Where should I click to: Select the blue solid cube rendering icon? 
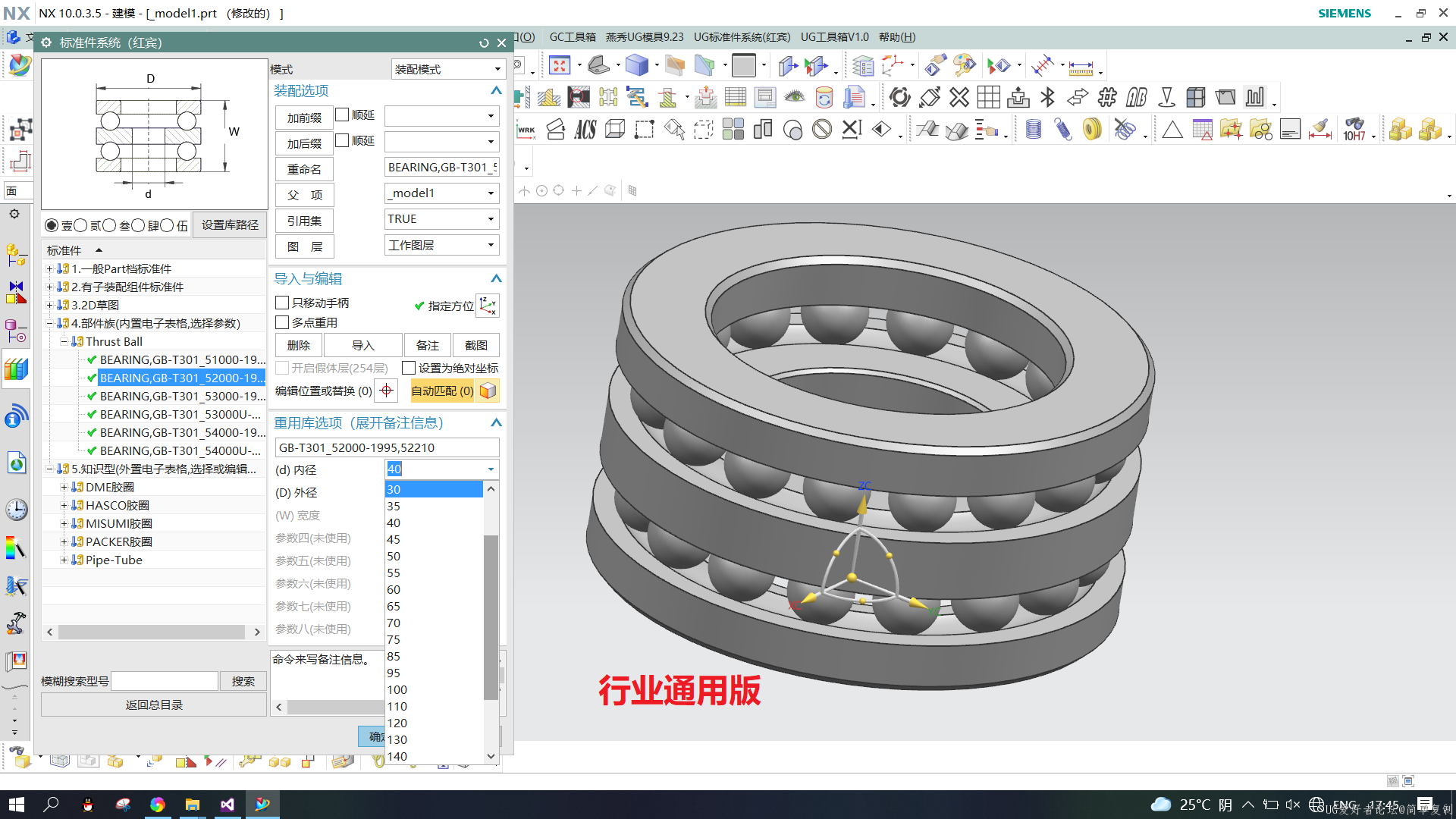pyautogui.click(x=637, y=66)
